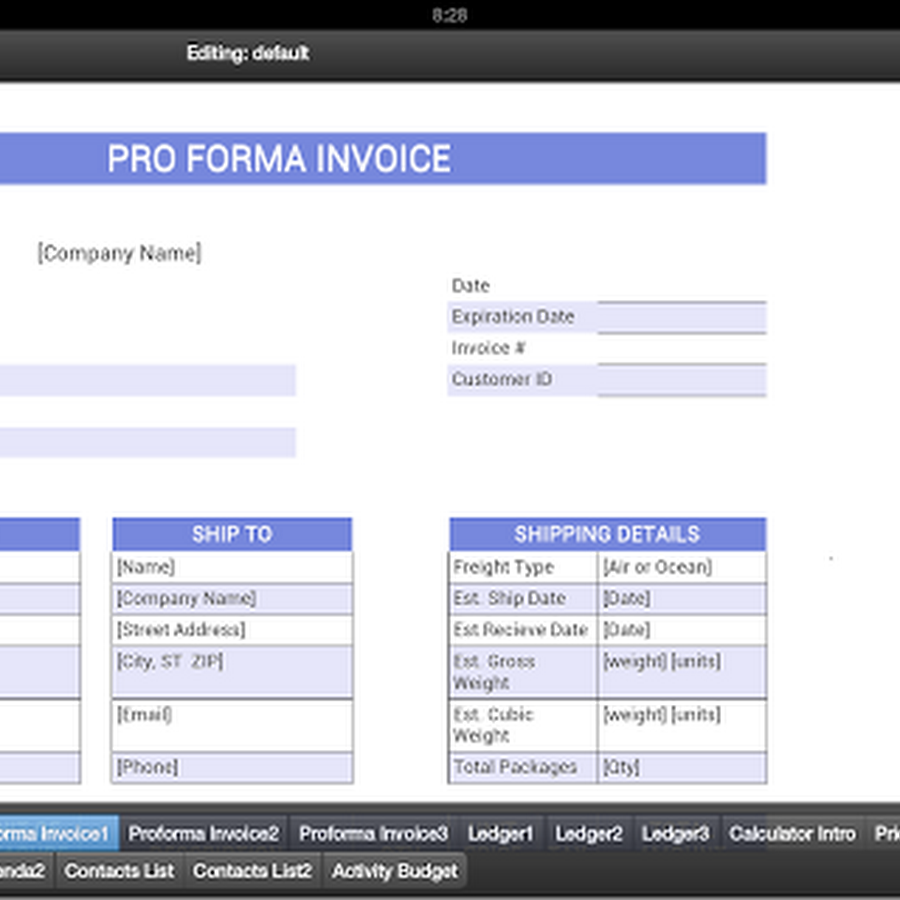This screenshot has height=900, width=900.
Task: Select the Contacts List2 tab
Action: point(253,871)
